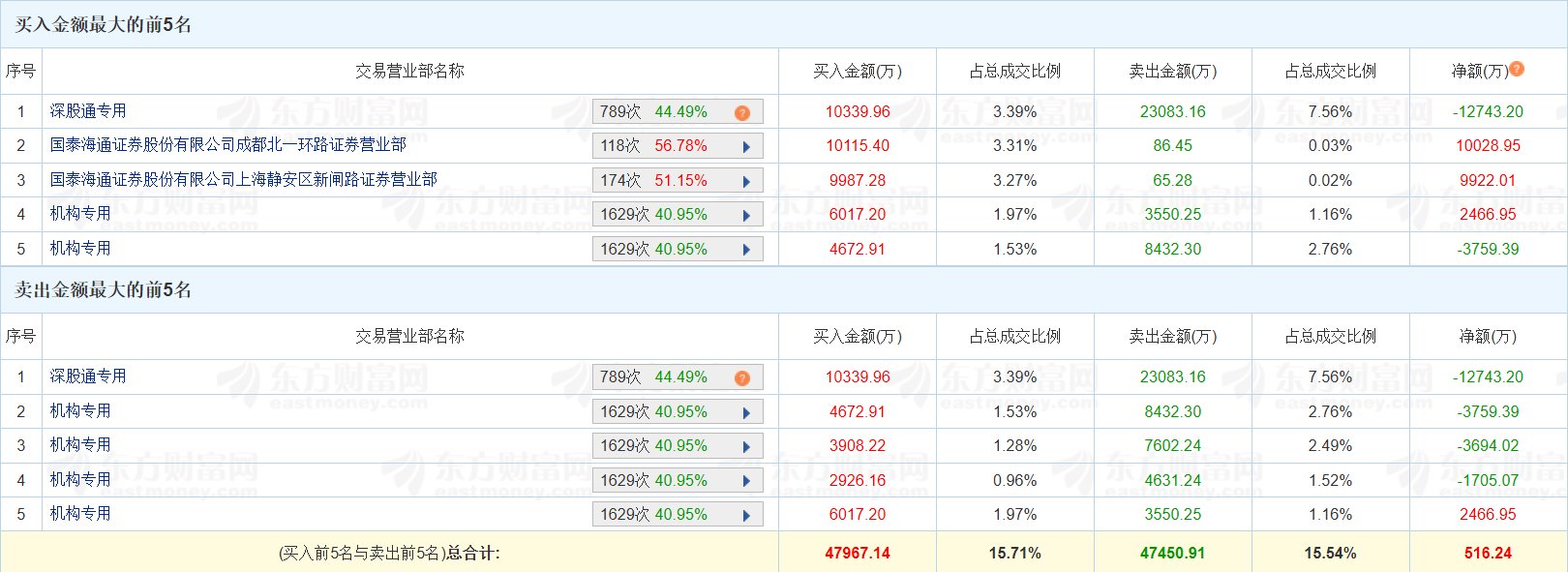Click the blue arrow in buy-table row 5 机构专用

[x=746, y=250]
